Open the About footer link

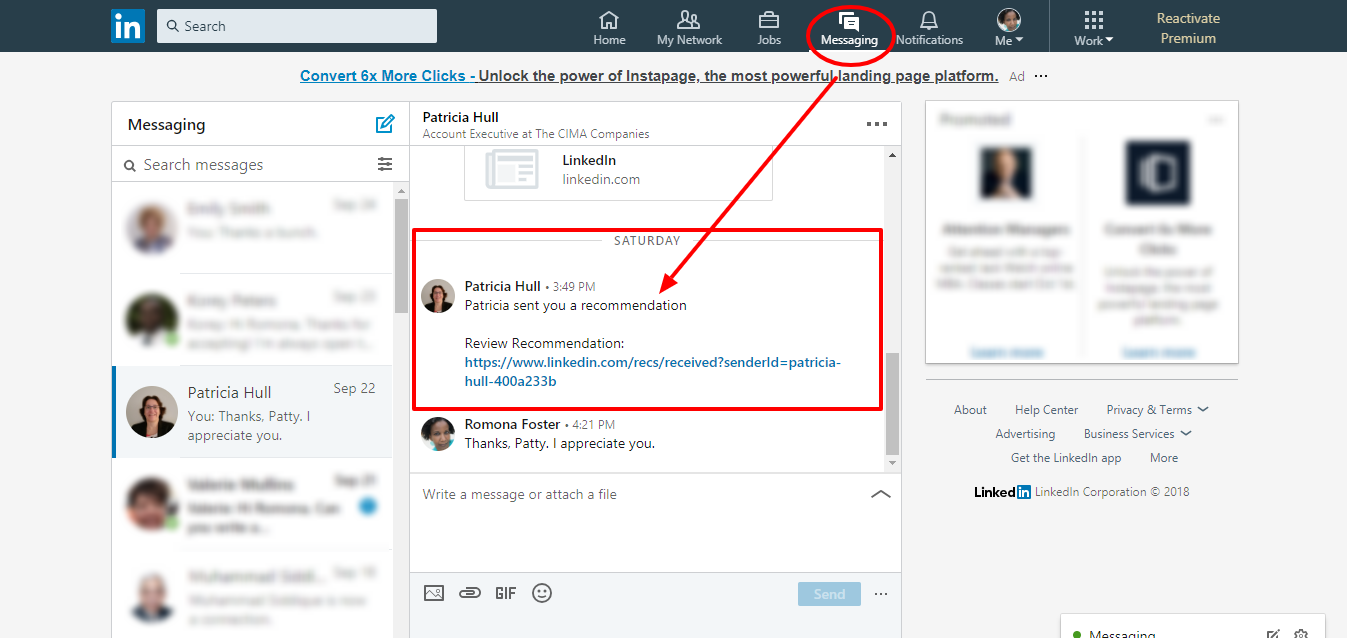970,410
